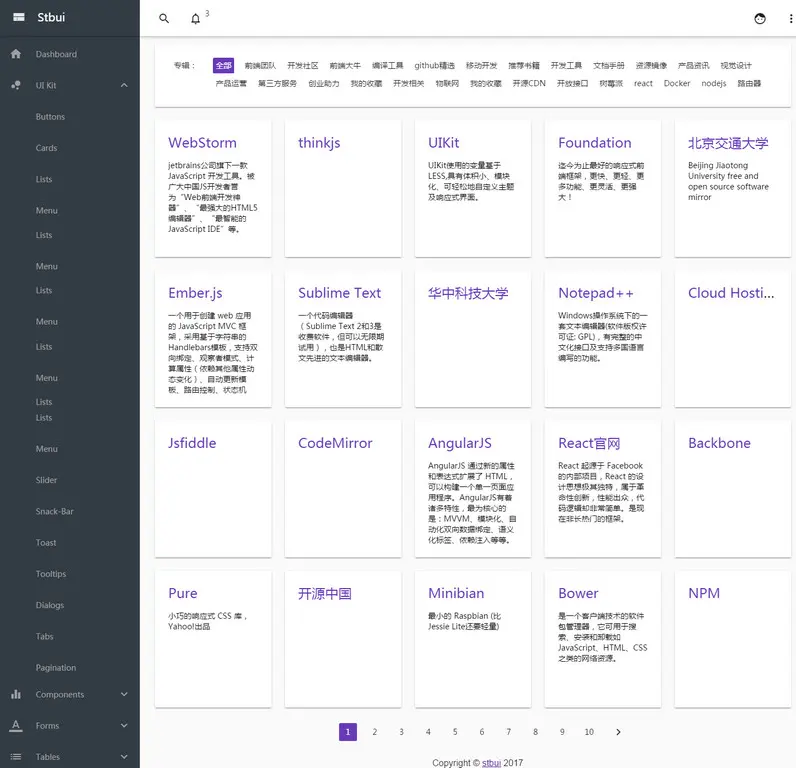Open the Sublime Text card title
Viewport: 796px width, 768px height.
click(x=339, y=293)
